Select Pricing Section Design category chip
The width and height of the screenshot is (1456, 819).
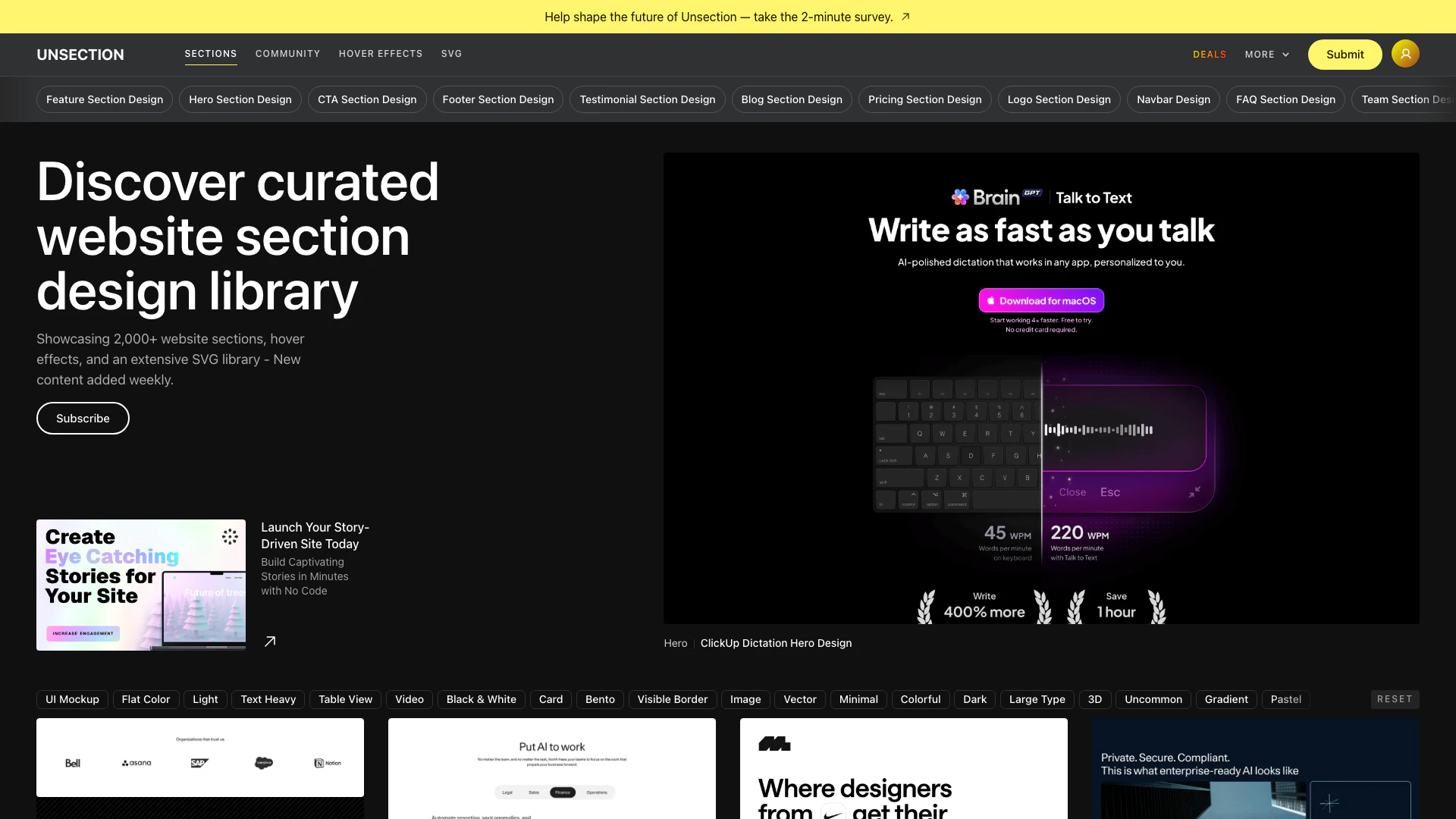point(924,99)
